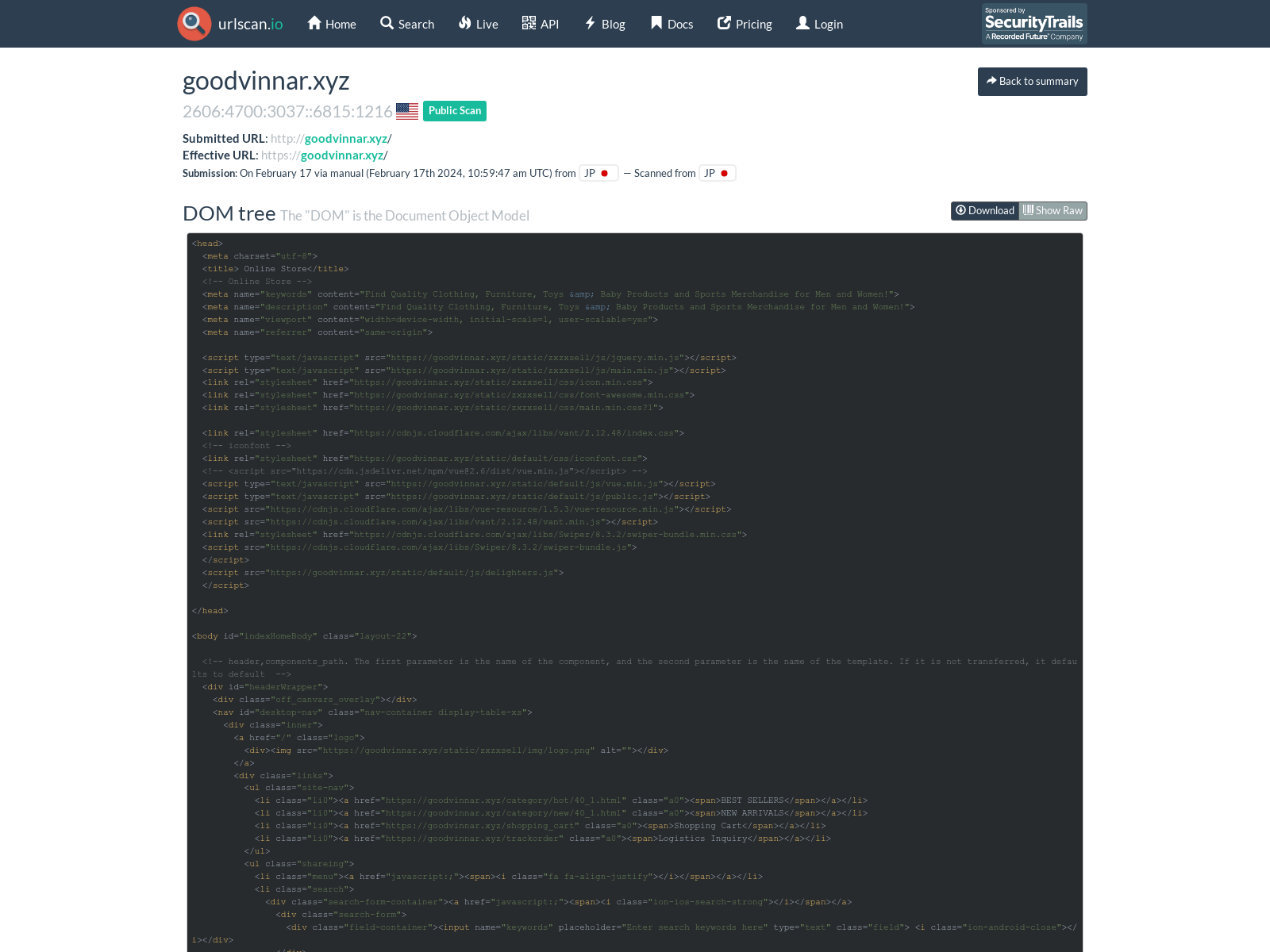This screenshot has height=952, width=1270.
Task: Open the Docs nav item
Action: pyautogui.click(x=672, y=24)
